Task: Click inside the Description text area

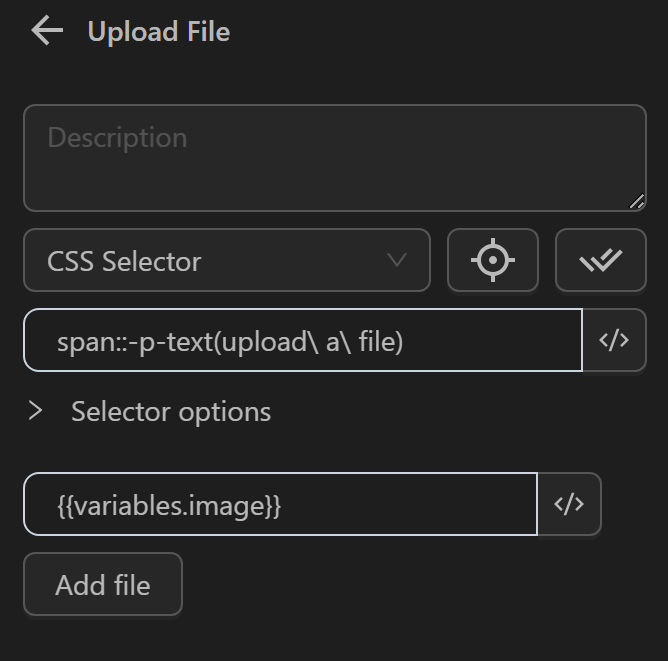Action: pyautogui.click(x=335, y=170)
